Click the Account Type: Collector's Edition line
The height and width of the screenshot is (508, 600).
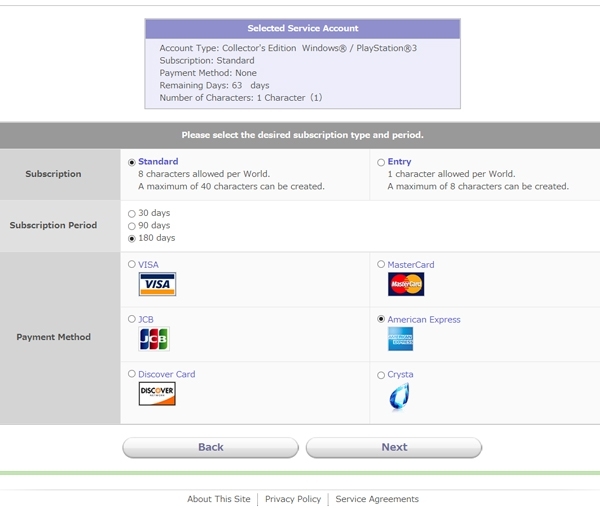[x=288, y=48]
